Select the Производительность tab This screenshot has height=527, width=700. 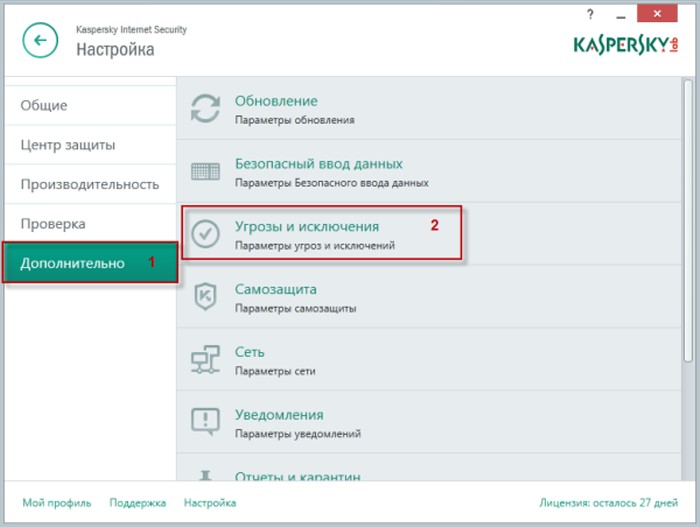click(x=90, y=184)
